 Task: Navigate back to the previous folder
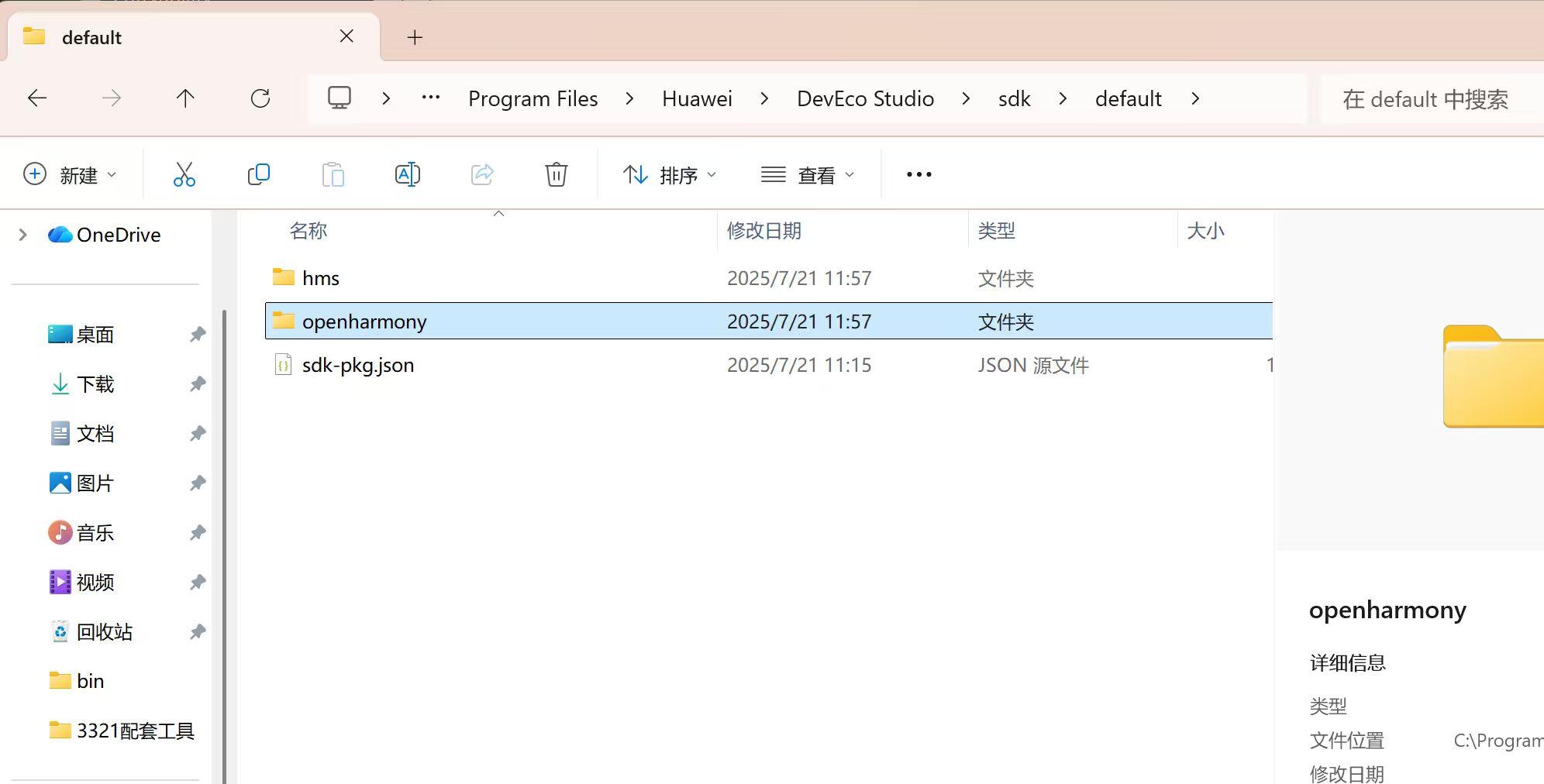click(36, 98)
